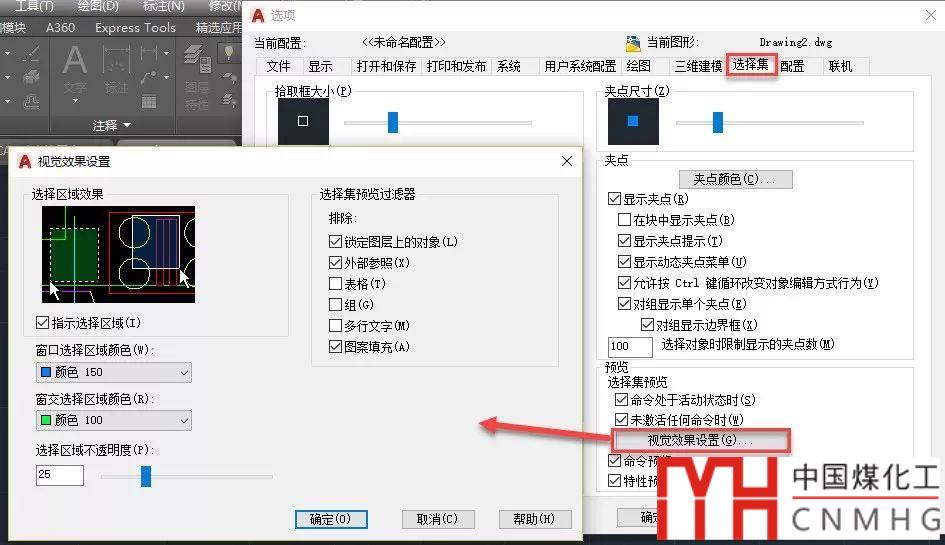Expand dropdown arrow under 文字 tool

coord(75,101)
